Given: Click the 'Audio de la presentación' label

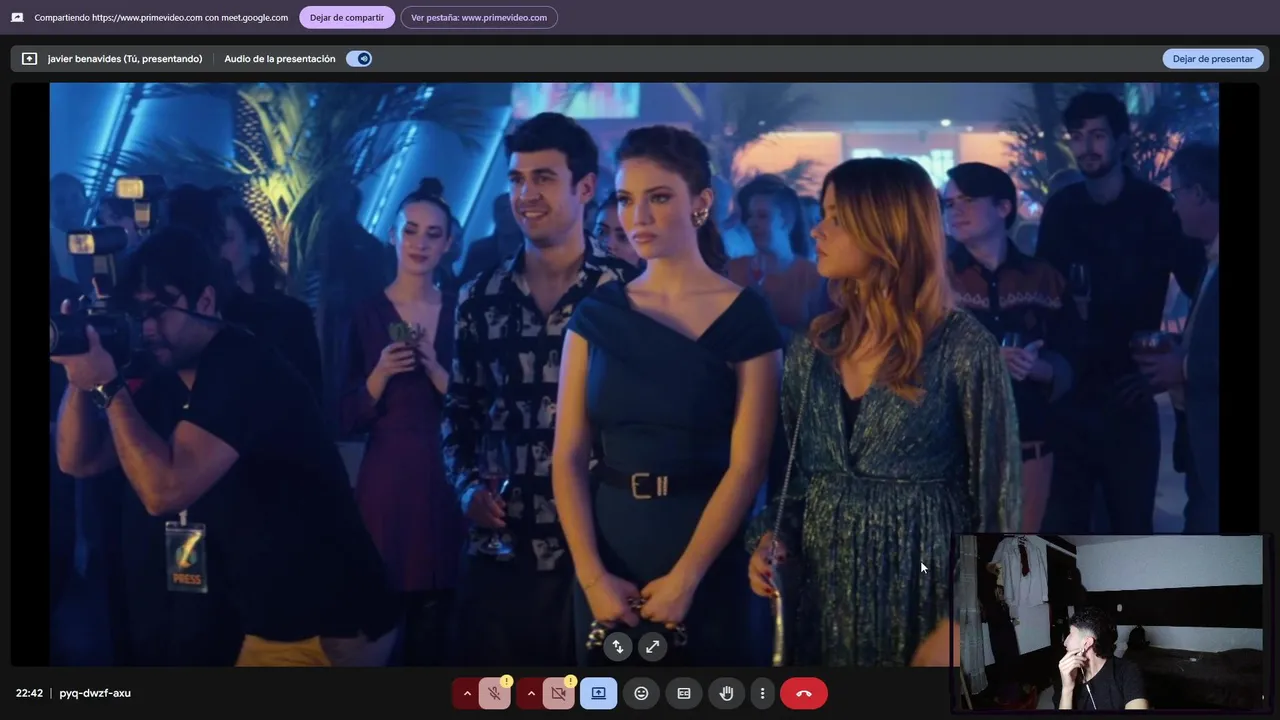Looking at the screenshot, I should (280, 59).
